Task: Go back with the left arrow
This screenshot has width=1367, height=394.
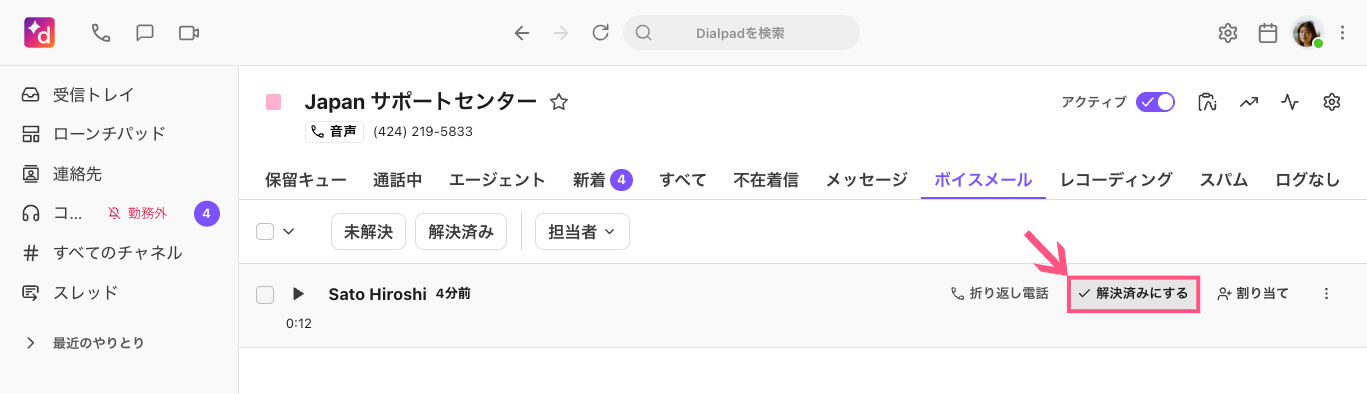Action: coord(521,33)
